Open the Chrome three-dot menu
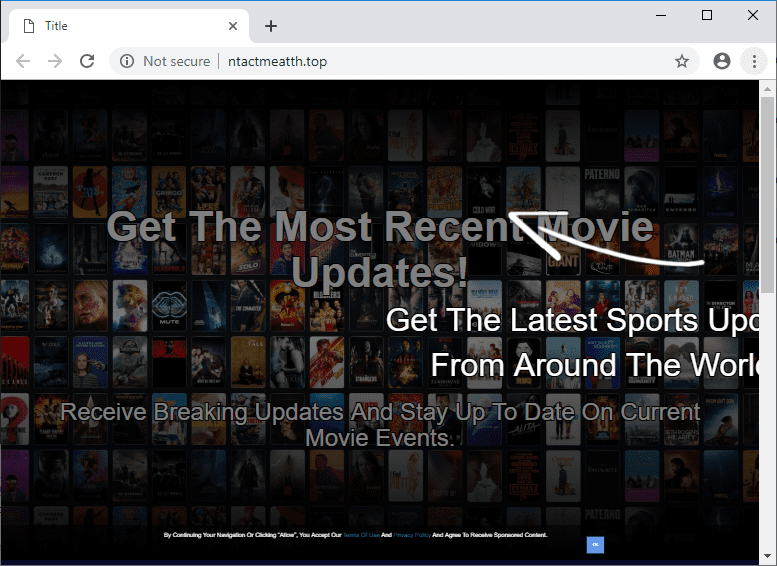This screenshot has height=566, width=777. coord(754,61)
